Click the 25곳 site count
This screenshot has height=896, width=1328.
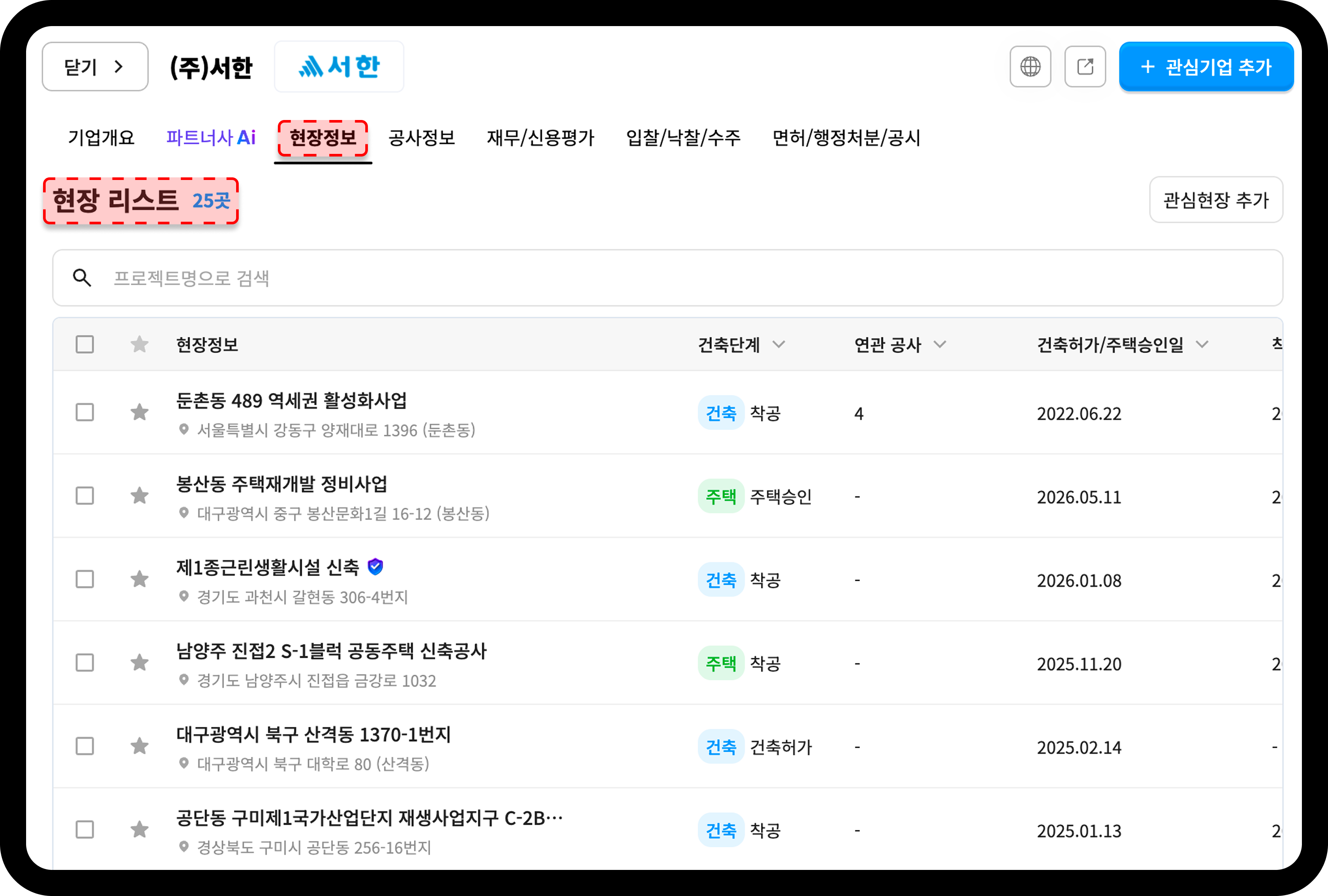pyautogui.click(x=211, y=200)
